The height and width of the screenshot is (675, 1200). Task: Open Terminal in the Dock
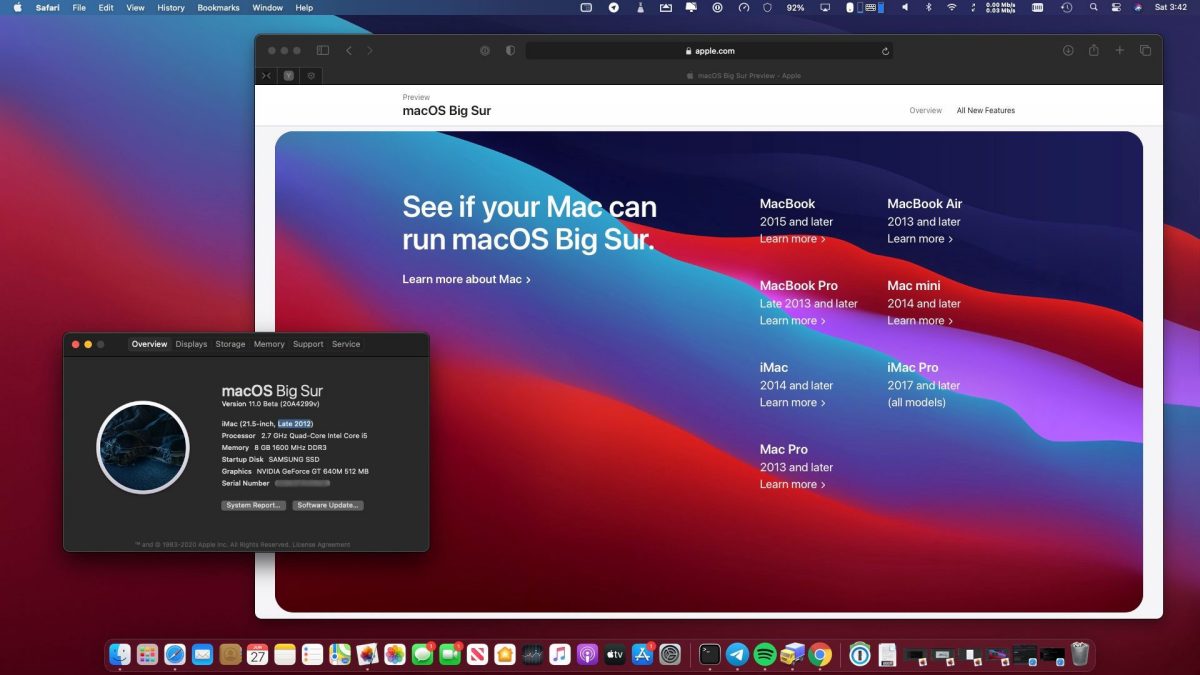coord(710,654)
